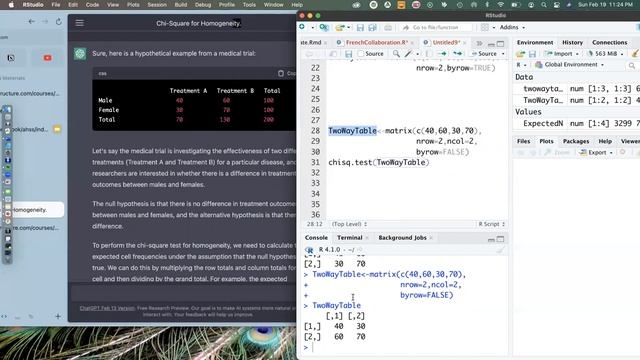Screen dimensions: 640x360
Task: Open (Top Level) scope selector
Action: coord(349,224)
